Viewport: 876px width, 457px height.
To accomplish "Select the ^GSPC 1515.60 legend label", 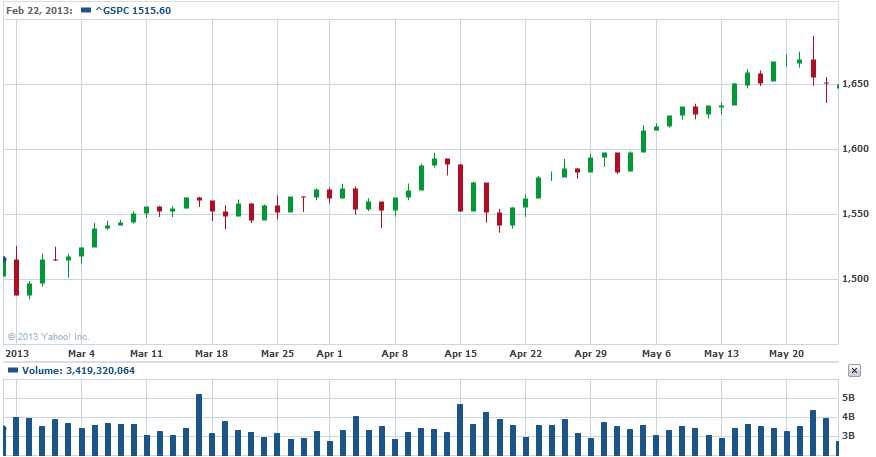I will click(x=132, y=10).
